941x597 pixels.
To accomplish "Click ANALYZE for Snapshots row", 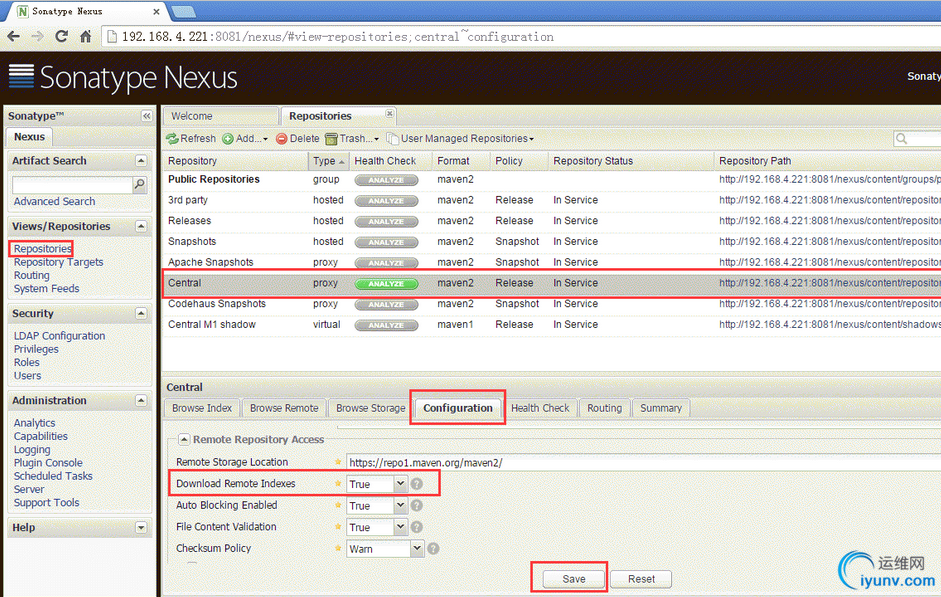I will click(x=386, y=242).
